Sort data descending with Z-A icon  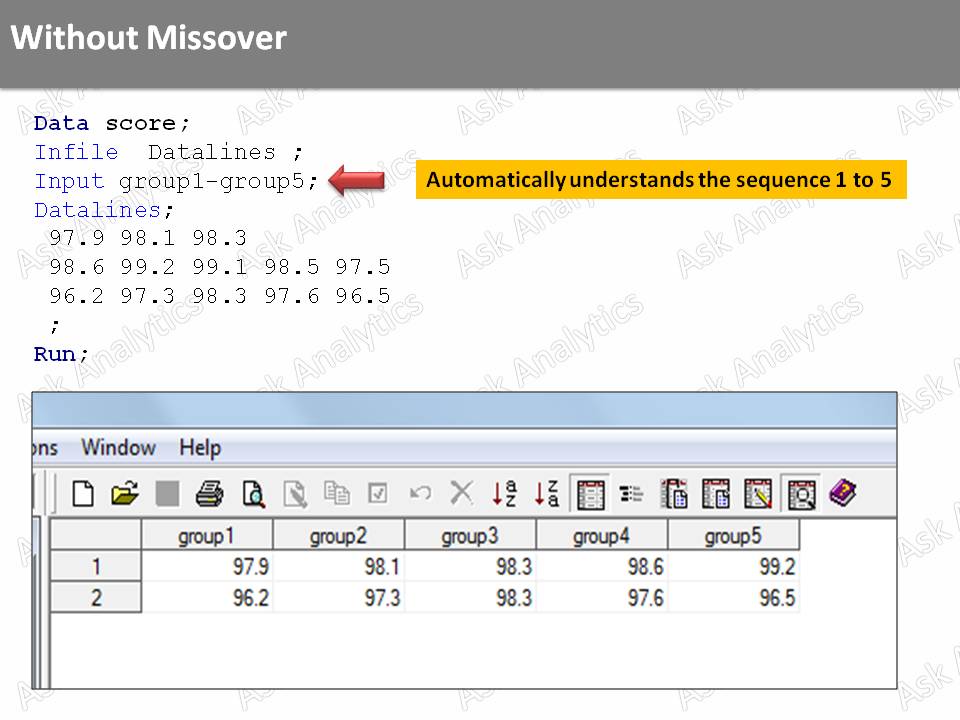[546, 493]
